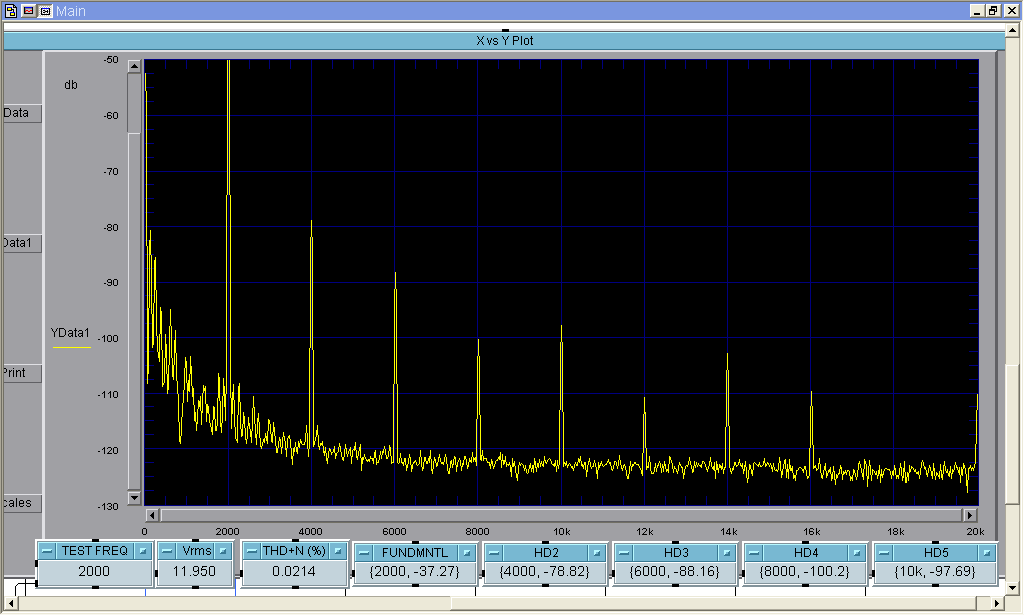The image size is (1024, 615).
Task: Minimize the HD4 display object
Action: coord(754,553)
